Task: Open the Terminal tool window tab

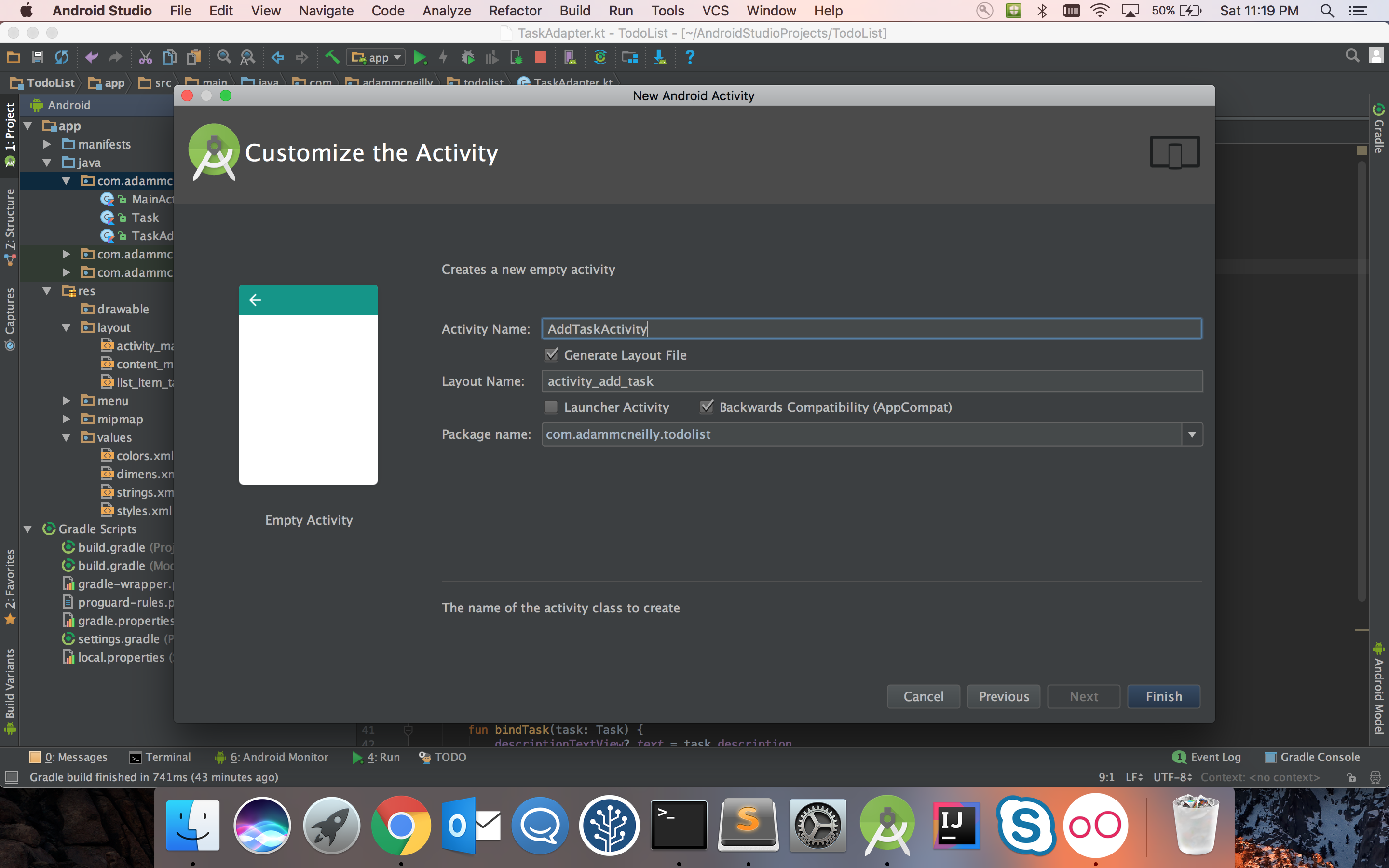Action: (x=160, y=757)
